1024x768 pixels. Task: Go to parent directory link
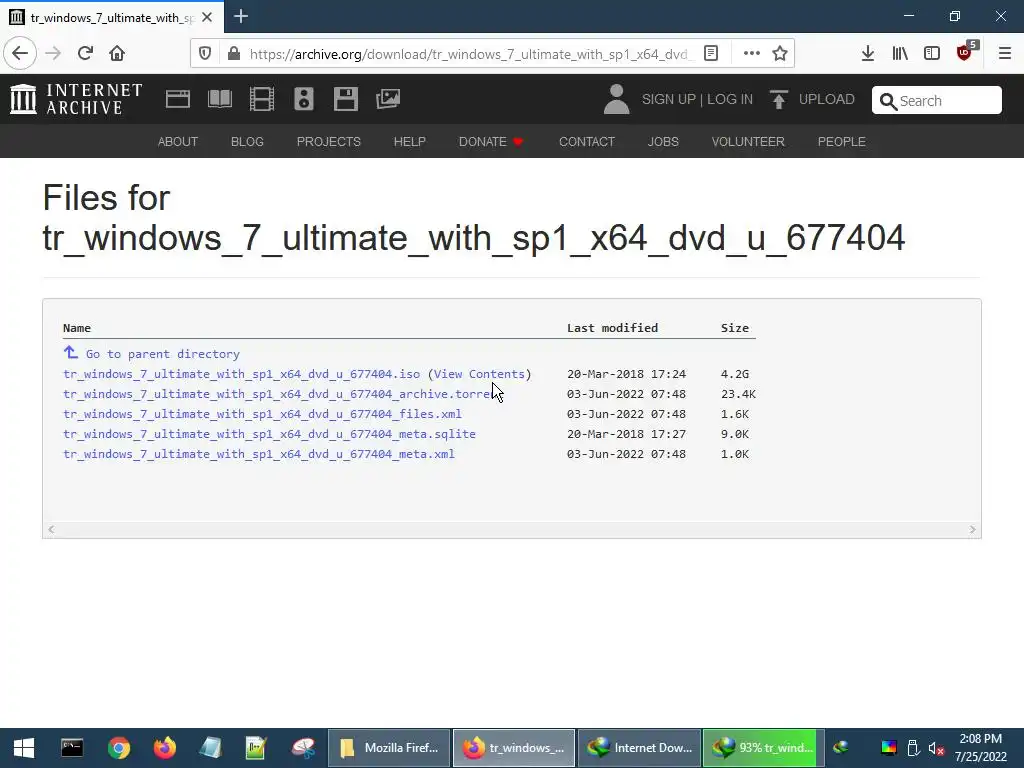(x=152, y=354)
